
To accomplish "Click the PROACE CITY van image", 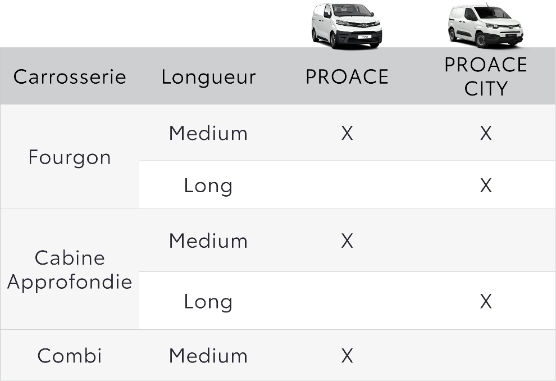I will (x=485, y=26).
